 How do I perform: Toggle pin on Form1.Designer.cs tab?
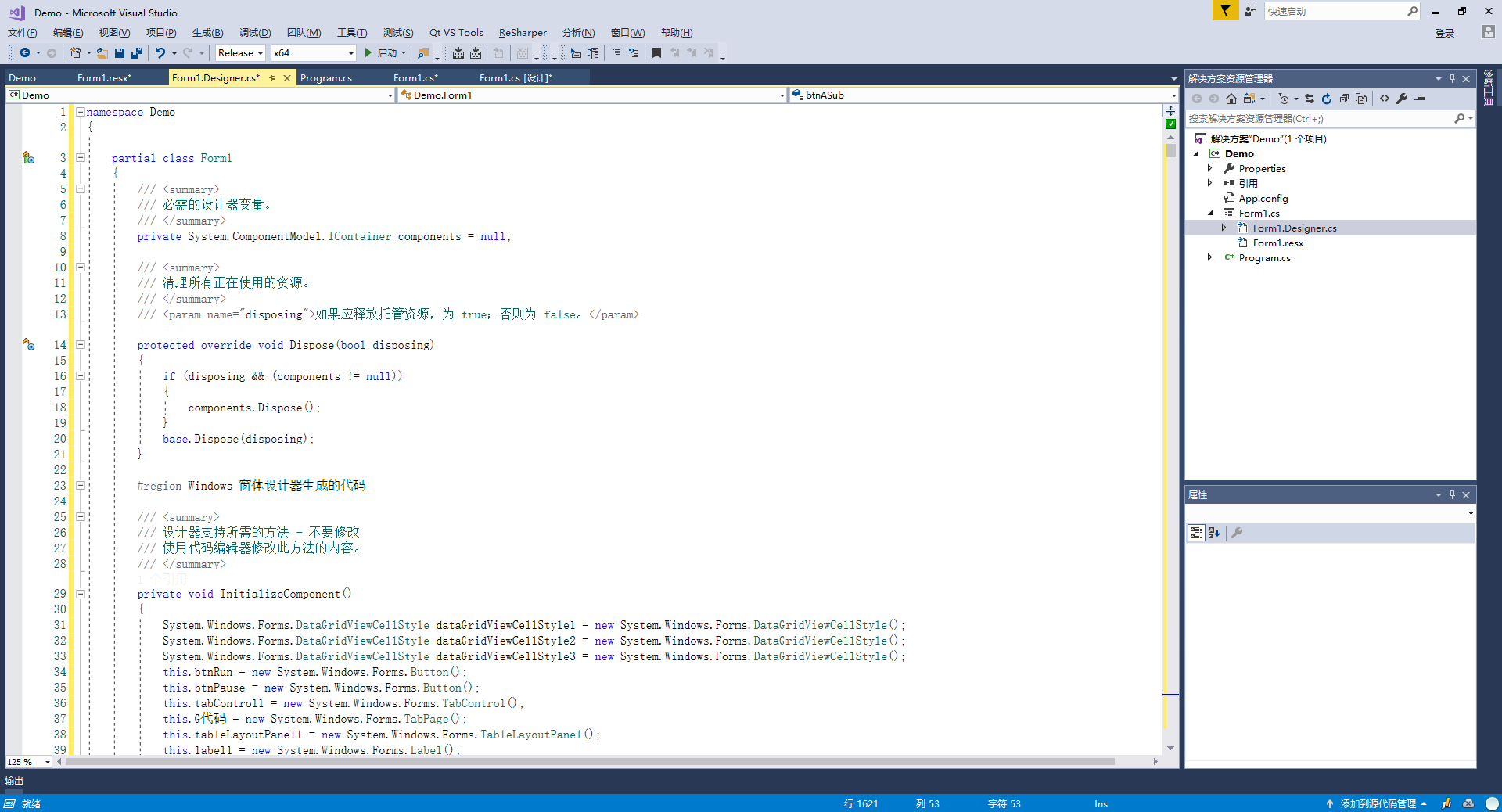pyautogui.click(x=272, y=78)
